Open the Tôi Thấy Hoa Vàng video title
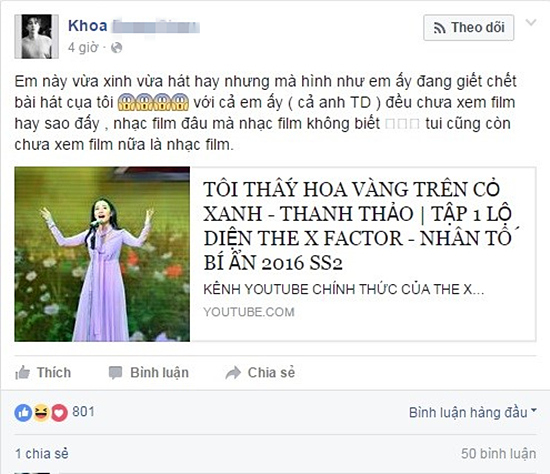 click(357, 226)
